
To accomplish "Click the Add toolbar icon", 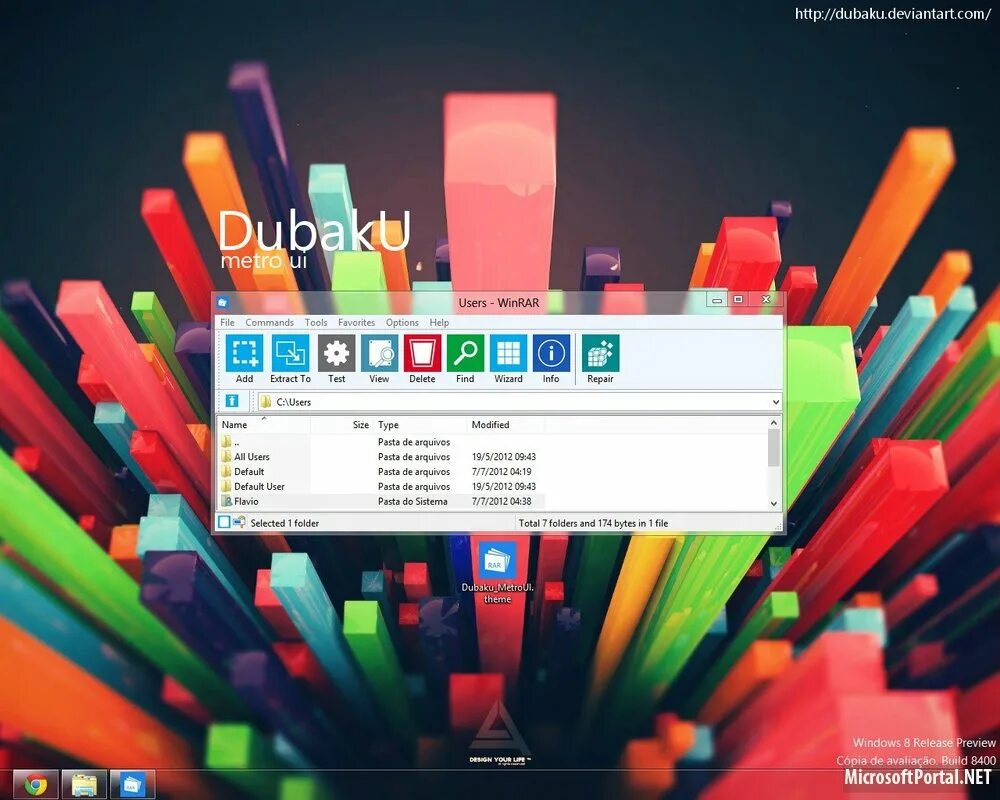I will [x=245, y=352].
